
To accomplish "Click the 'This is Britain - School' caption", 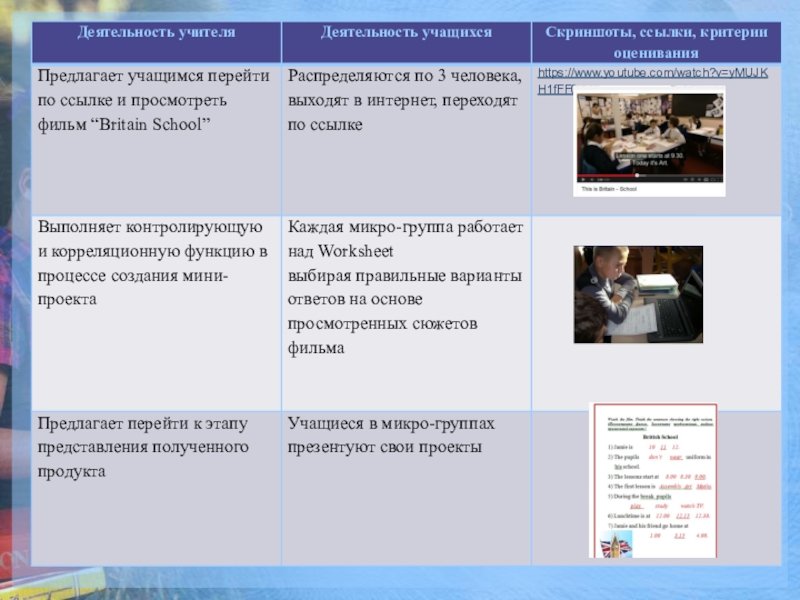I will (610, 188).
